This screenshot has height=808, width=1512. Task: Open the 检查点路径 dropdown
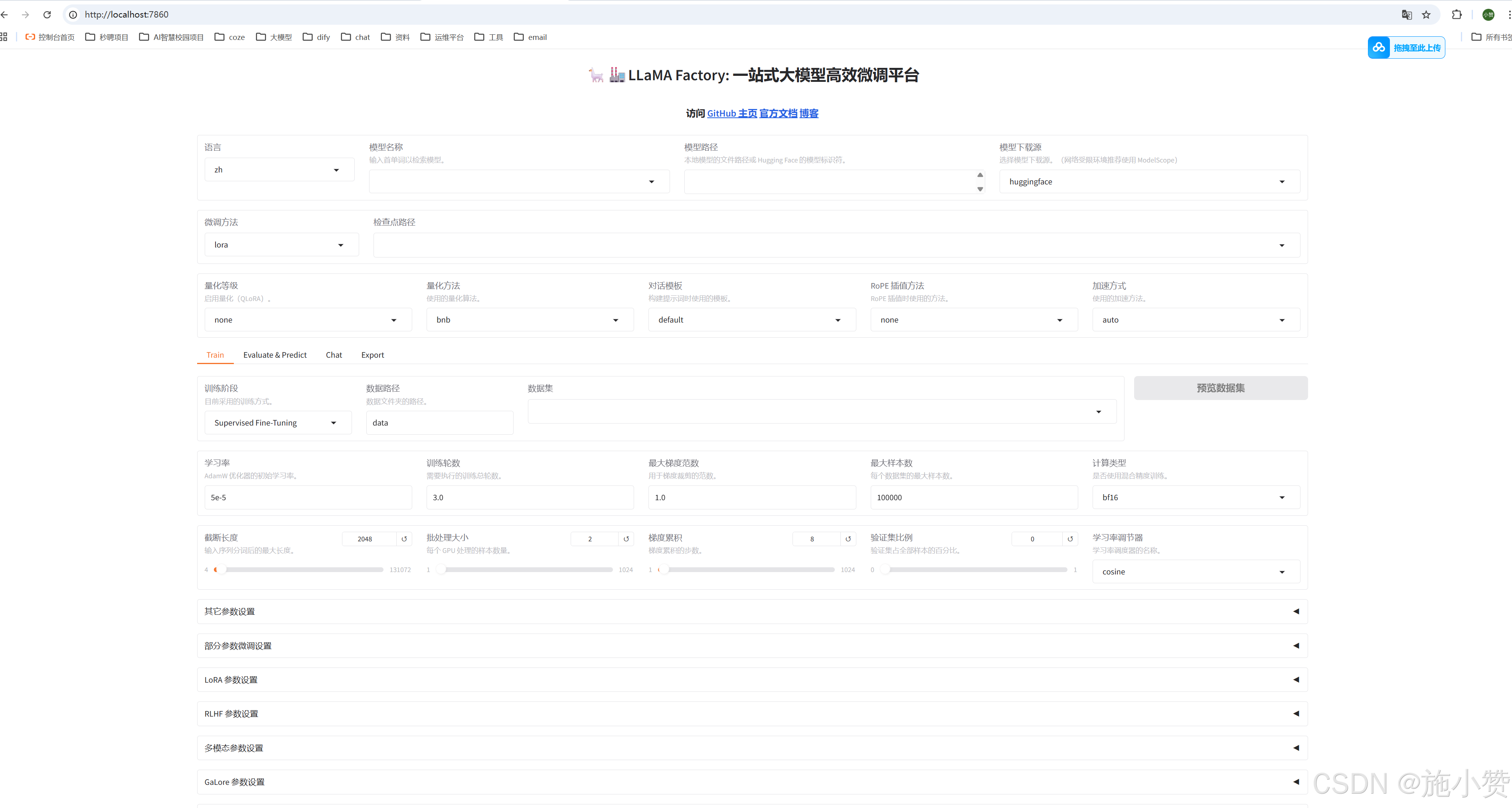[x=836, y=245]
